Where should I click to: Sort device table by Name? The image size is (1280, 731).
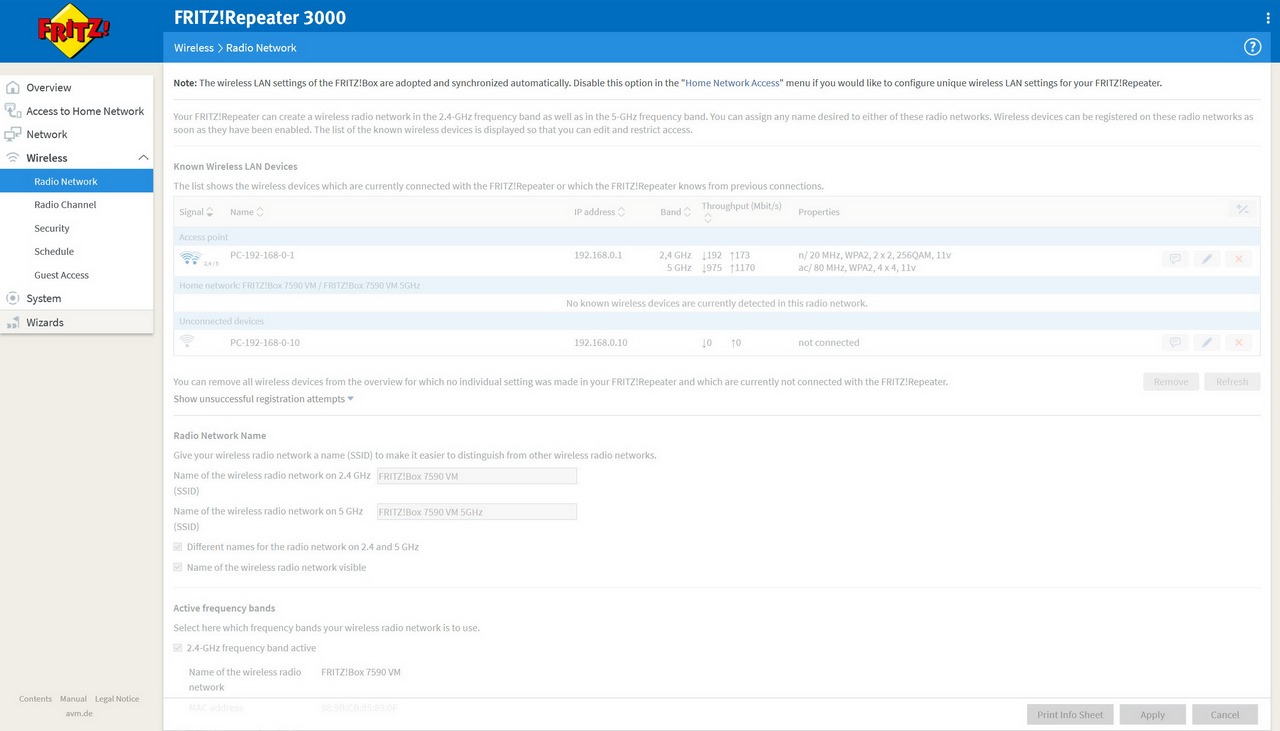(x=247, y=212)
